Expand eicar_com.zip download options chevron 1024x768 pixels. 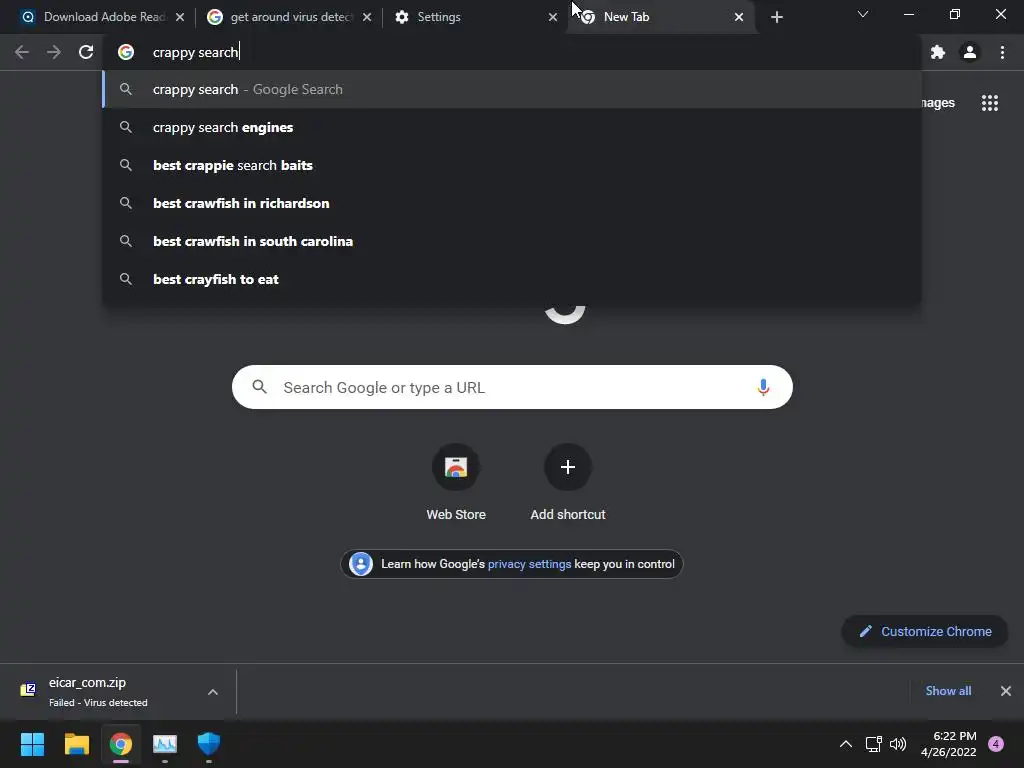(213, 692)
